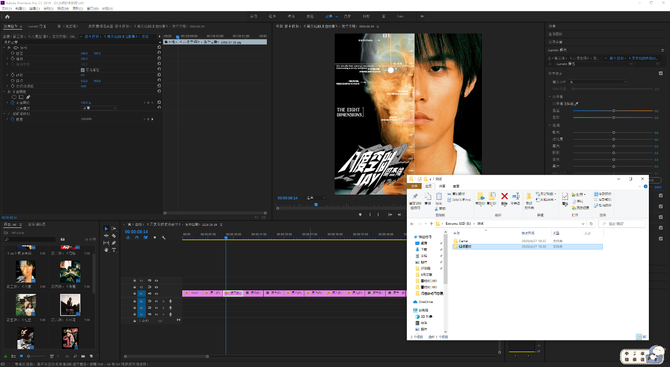670x367 pixels.
Task: Add a marker in the timeline
Action: click(155, 238)
